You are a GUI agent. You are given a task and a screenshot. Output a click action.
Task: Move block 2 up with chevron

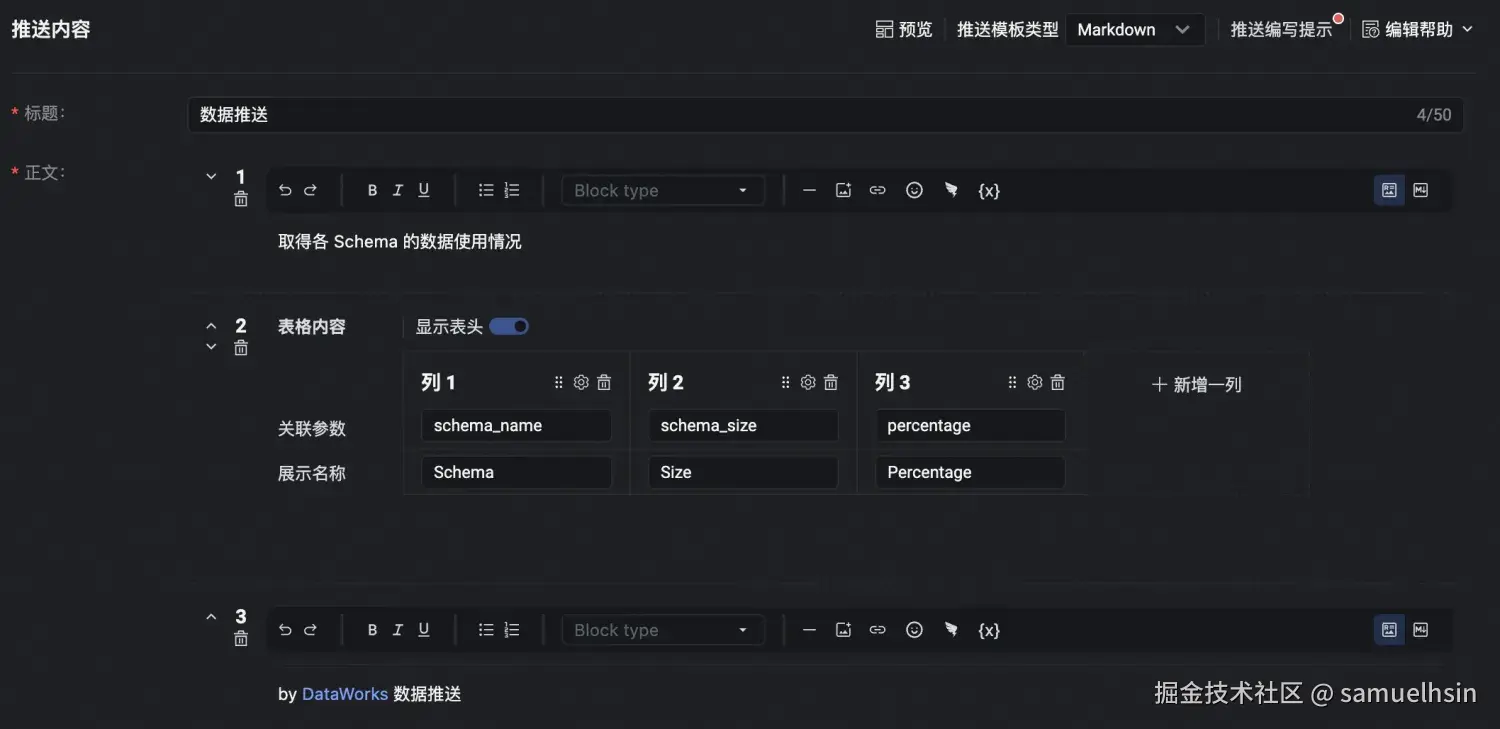[x=211, y=326]
